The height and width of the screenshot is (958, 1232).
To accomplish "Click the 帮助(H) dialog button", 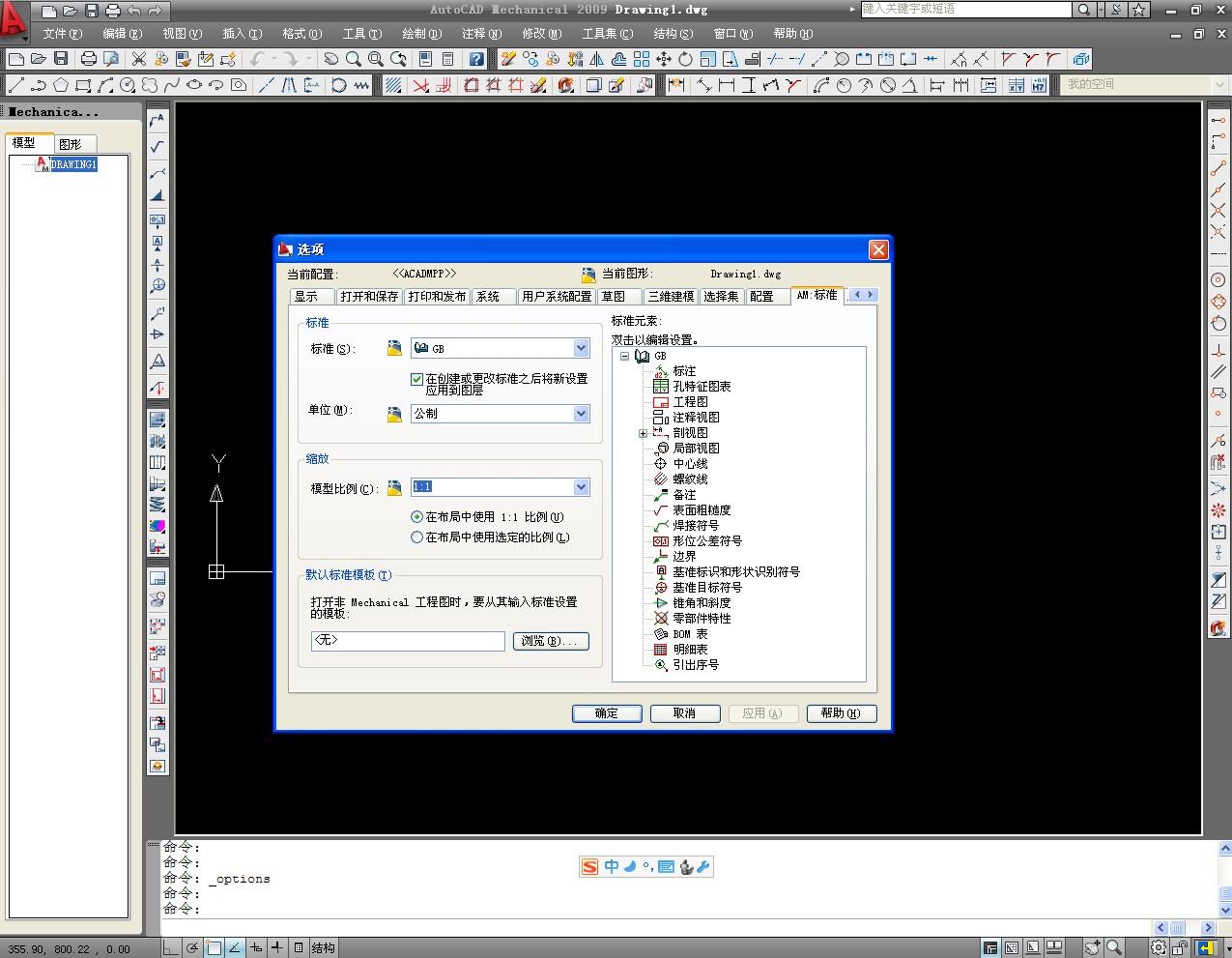I will (841, 713).
